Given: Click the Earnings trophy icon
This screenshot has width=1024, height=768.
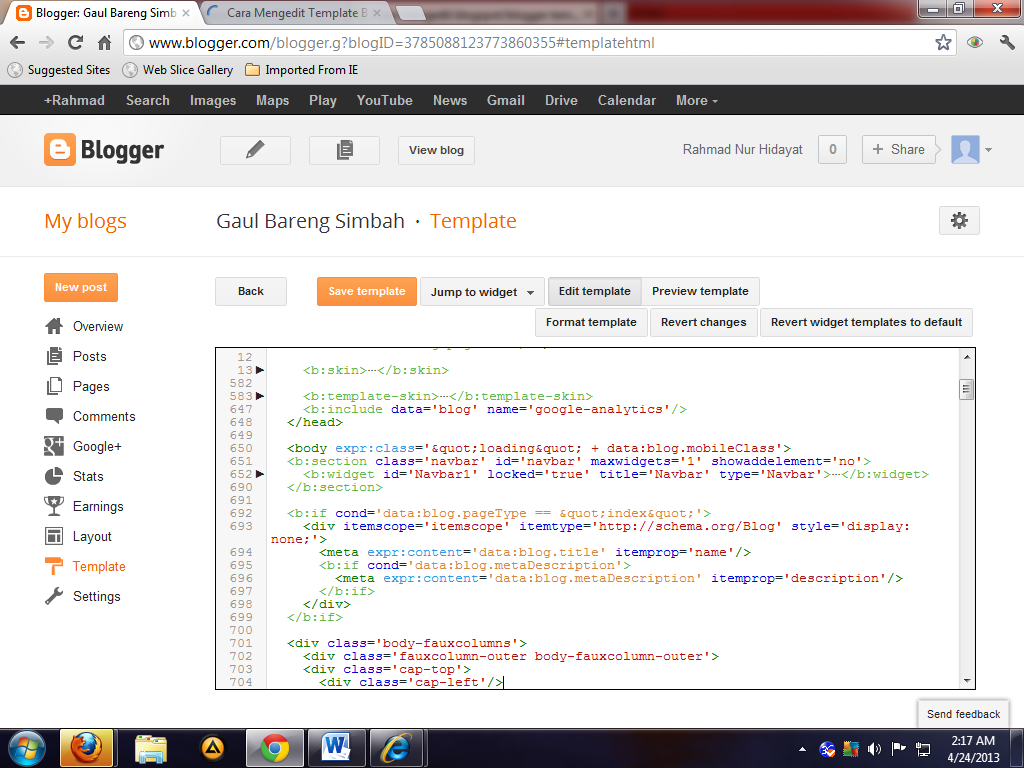Looking at the screenshot, I should (54, 506).
